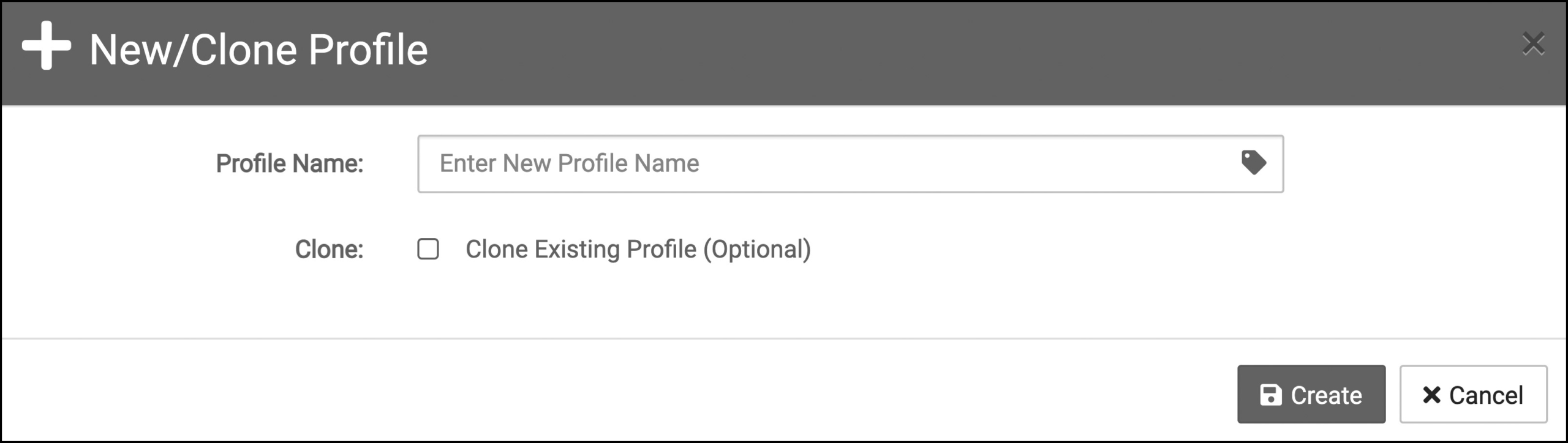Click the floppy disk icon on Create

point(1271,395)
